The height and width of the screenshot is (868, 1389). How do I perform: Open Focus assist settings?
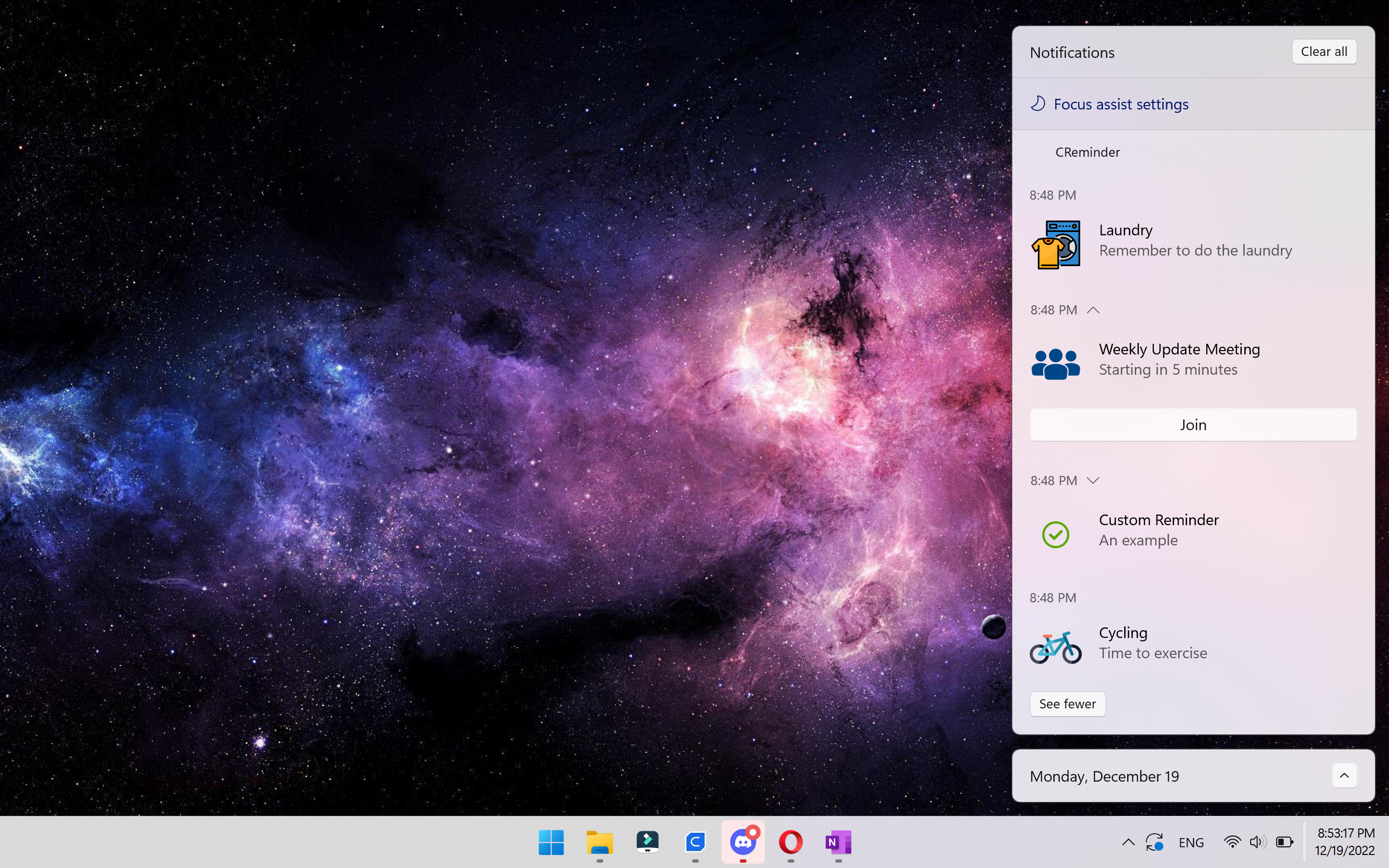pos(1120,105)
